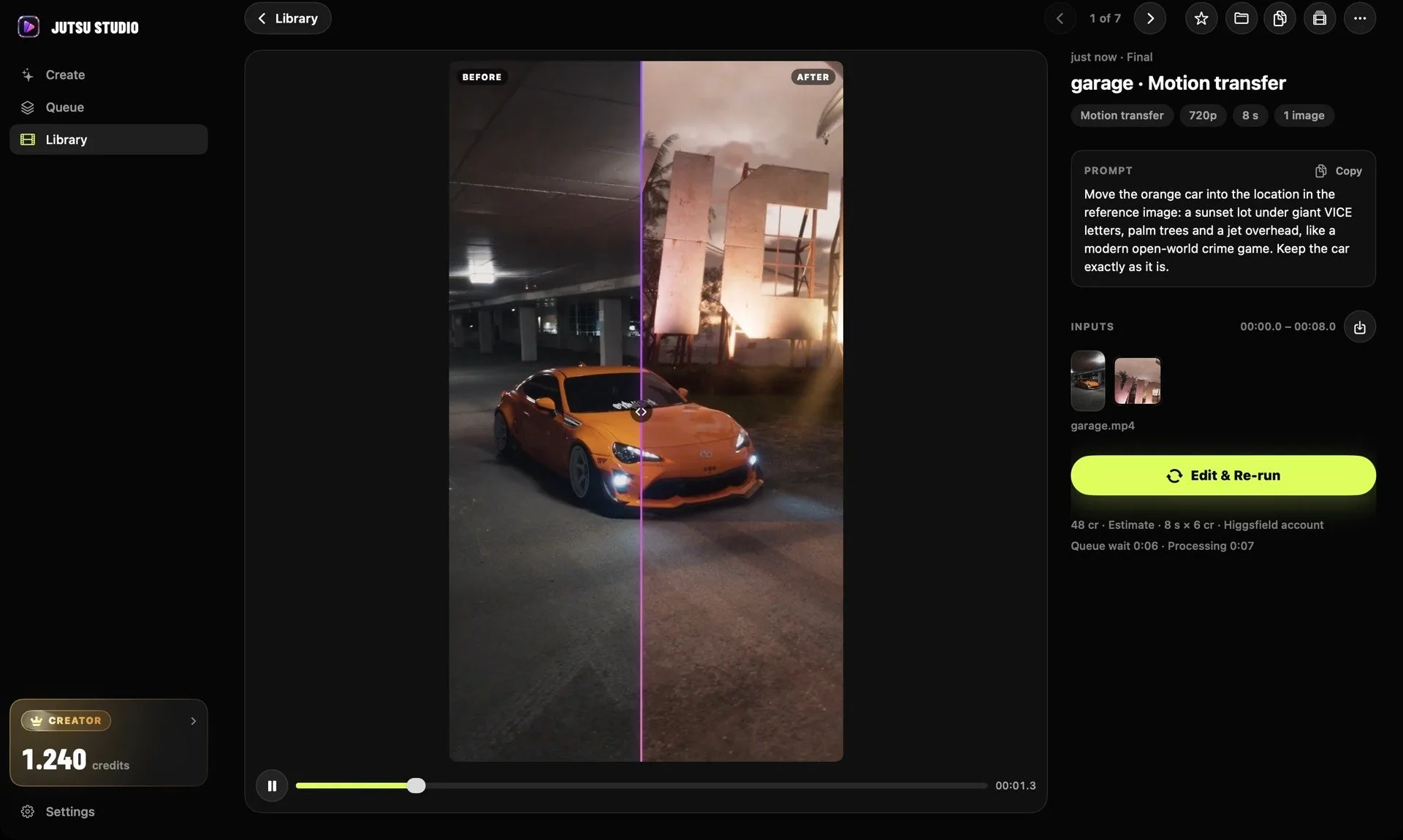This screenshot has height=840, width=1403.
Task: Open the garage.mp4 video thumbnail
Action: point(1088,381)
